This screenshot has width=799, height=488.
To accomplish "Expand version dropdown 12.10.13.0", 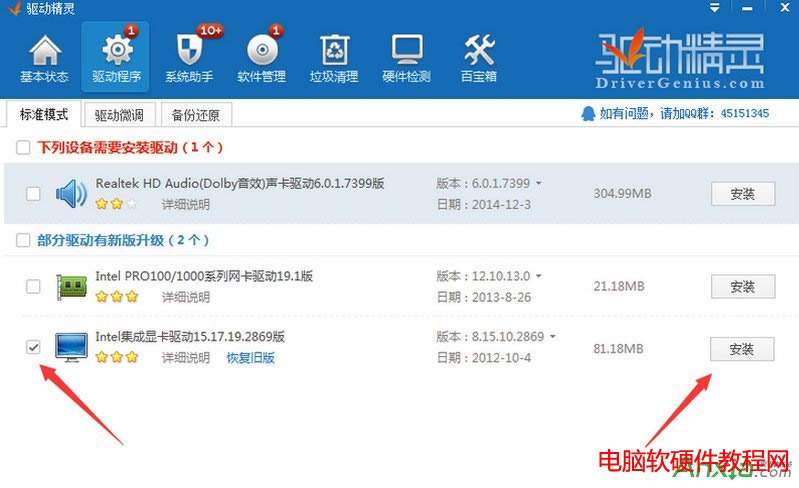I will coord(539,276).
